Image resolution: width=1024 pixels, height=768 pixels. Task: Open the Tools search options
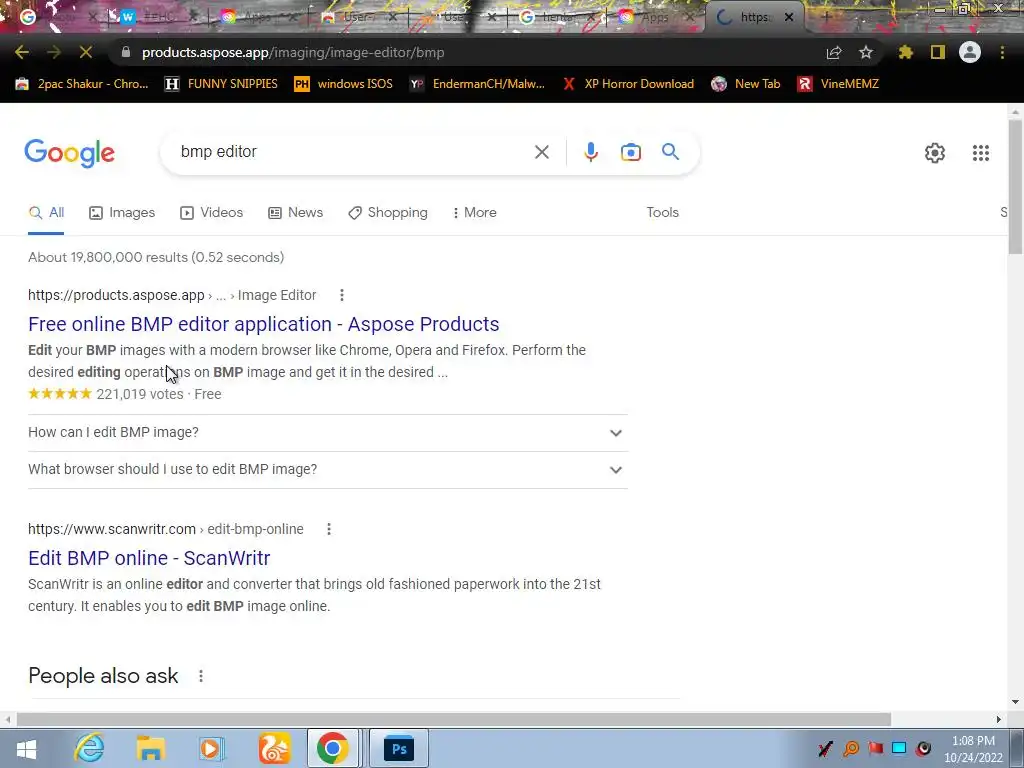(x=662, y=213)
